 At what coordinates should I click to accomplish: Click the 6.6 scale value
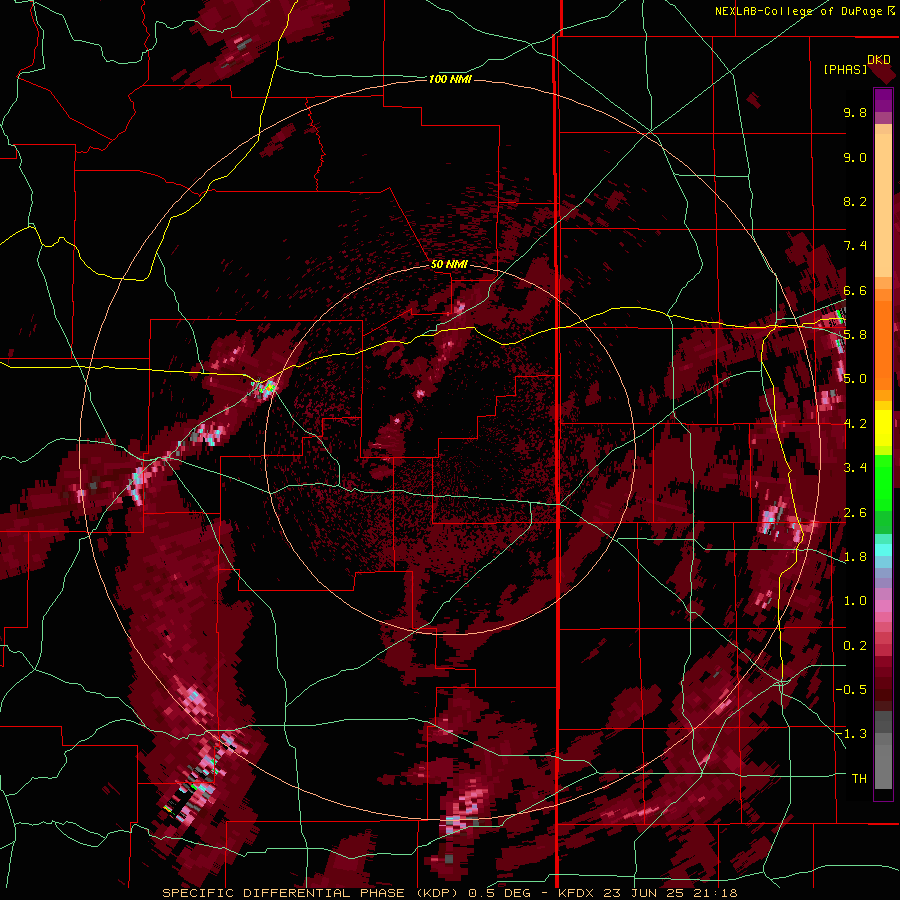(x=855, y=290)
